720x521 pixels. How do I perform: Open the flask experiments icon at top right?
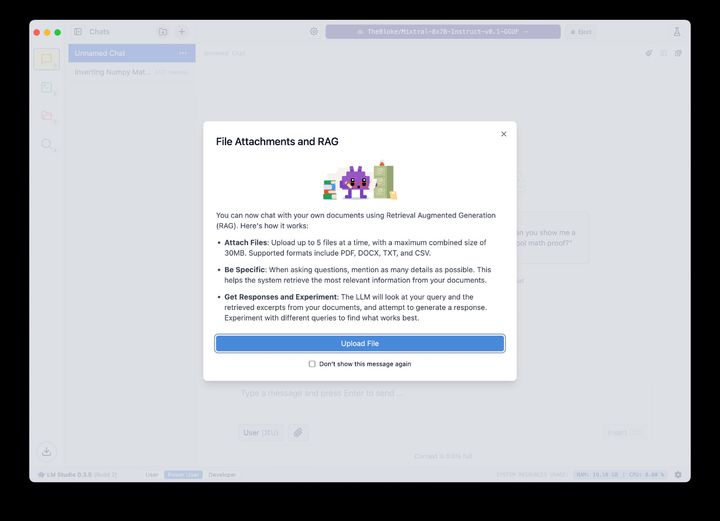pyautogui.click(x=677, y=32)
